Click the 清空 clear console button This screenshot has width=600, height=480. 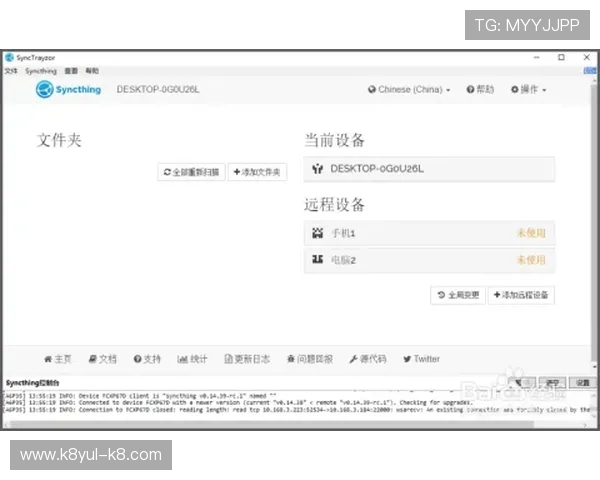[x=552, y=383]
